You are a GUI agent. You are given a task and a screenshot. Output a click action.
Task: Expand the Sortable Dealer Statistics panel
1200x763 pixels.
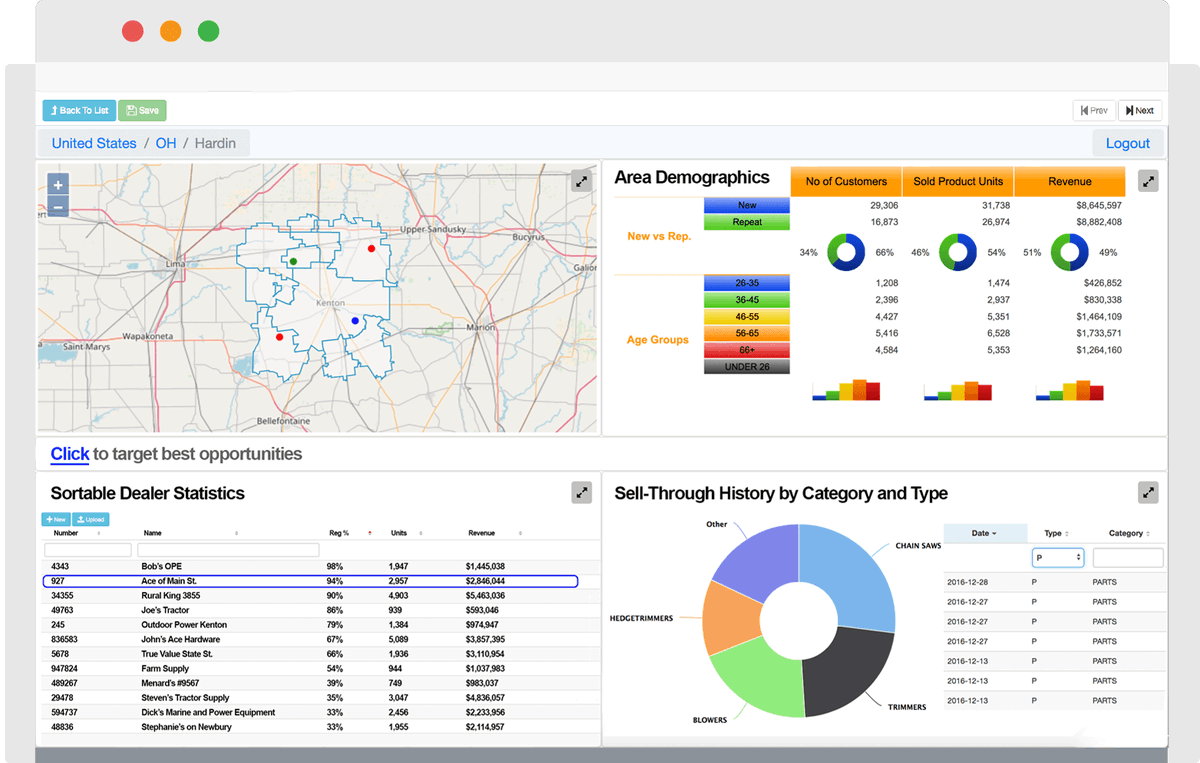[x=581, y=492]
